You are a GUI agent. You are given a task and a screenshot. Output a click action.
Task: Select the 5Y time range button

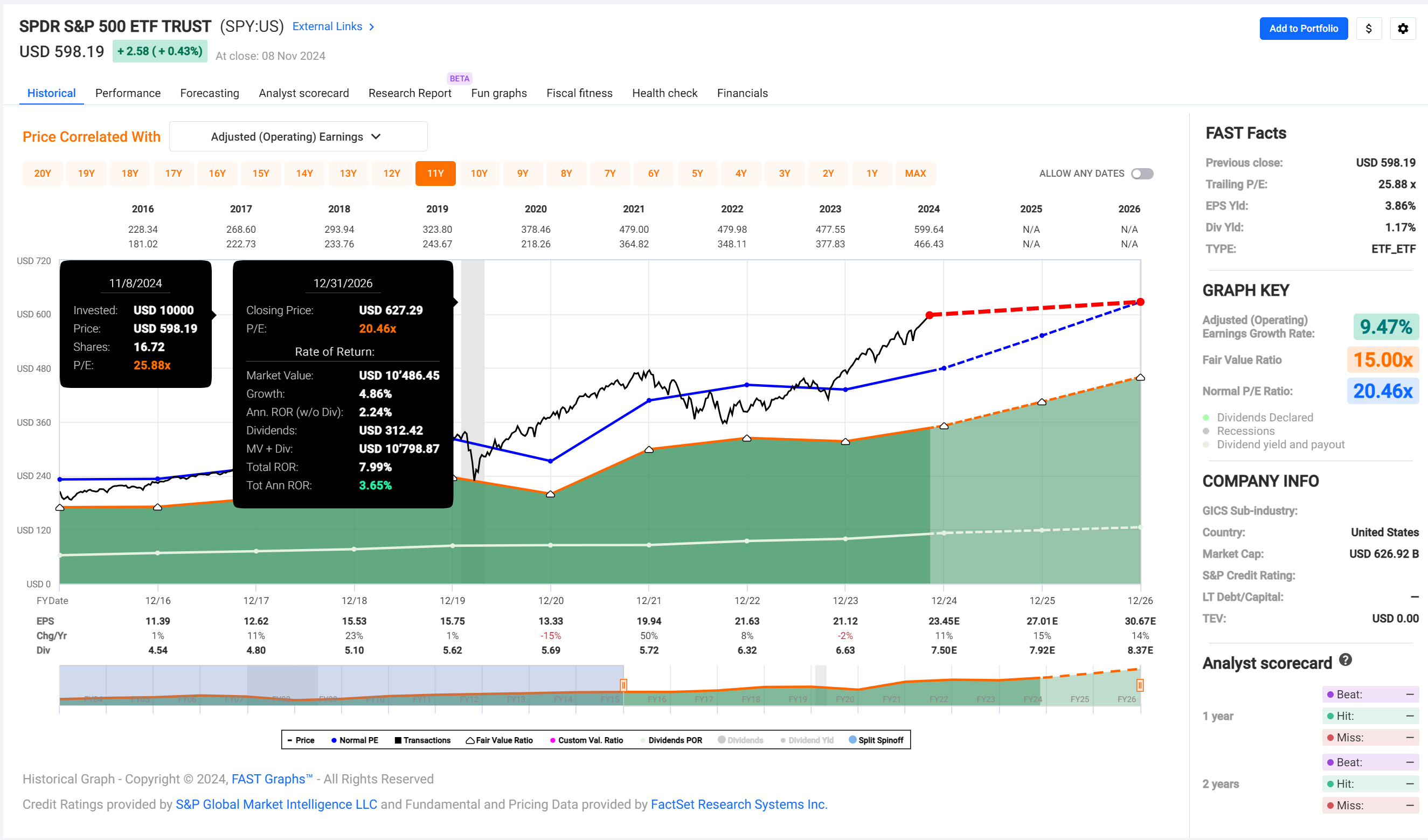[697, 173]
